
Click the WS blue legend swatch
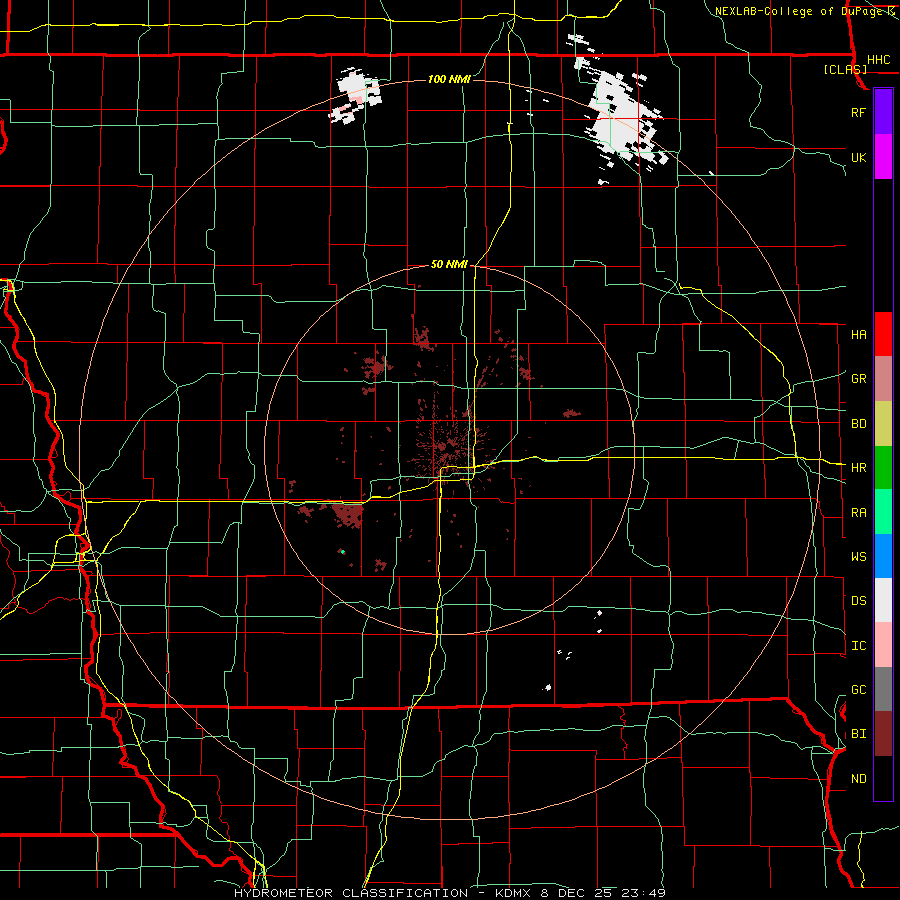[883, 556]
